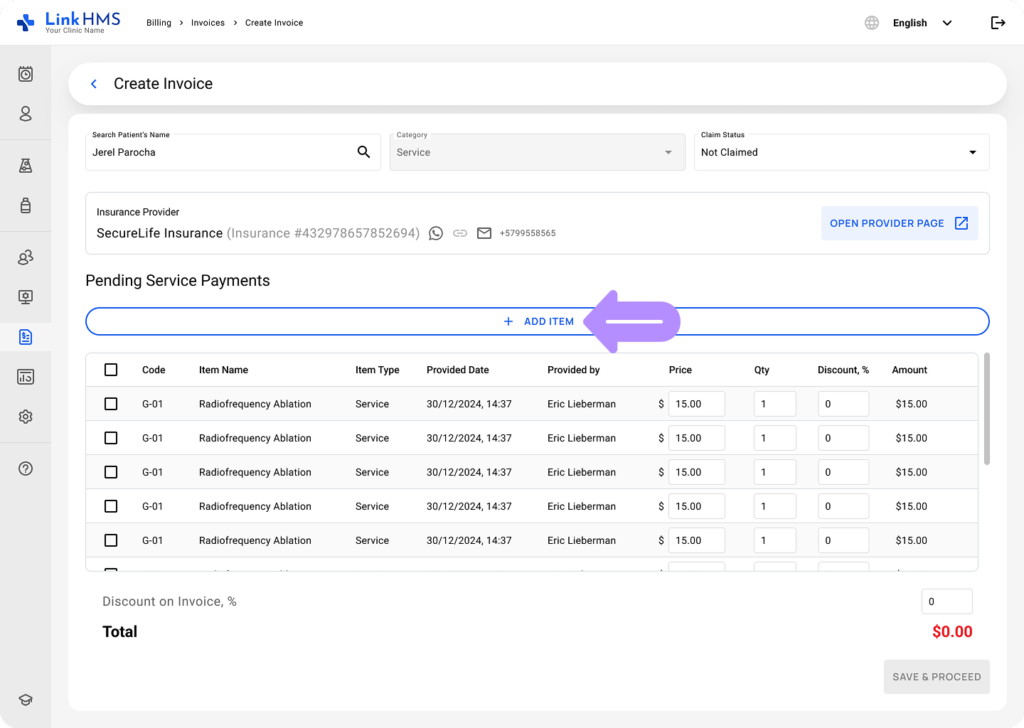The height and width of the screenshot is (728, 1024).
Task: Click the Save & Proceed button
Action: pyautogui.click(x=936, y=677)
